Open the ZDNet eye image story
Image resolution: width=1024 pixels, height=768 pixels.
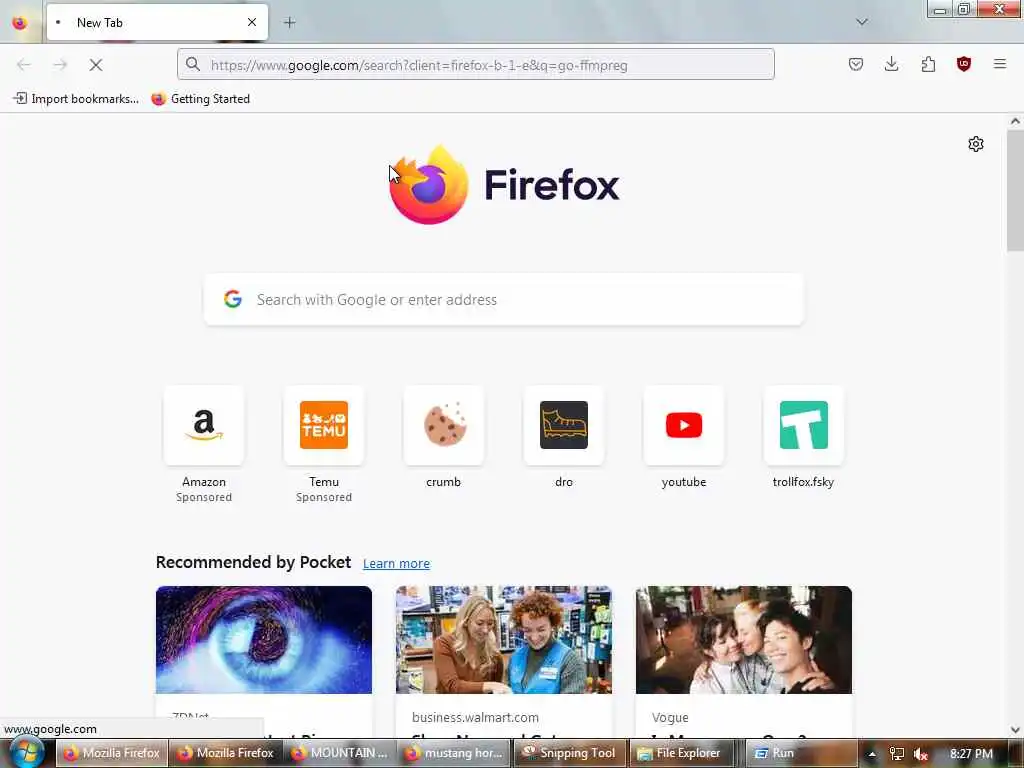coord(264,640)
